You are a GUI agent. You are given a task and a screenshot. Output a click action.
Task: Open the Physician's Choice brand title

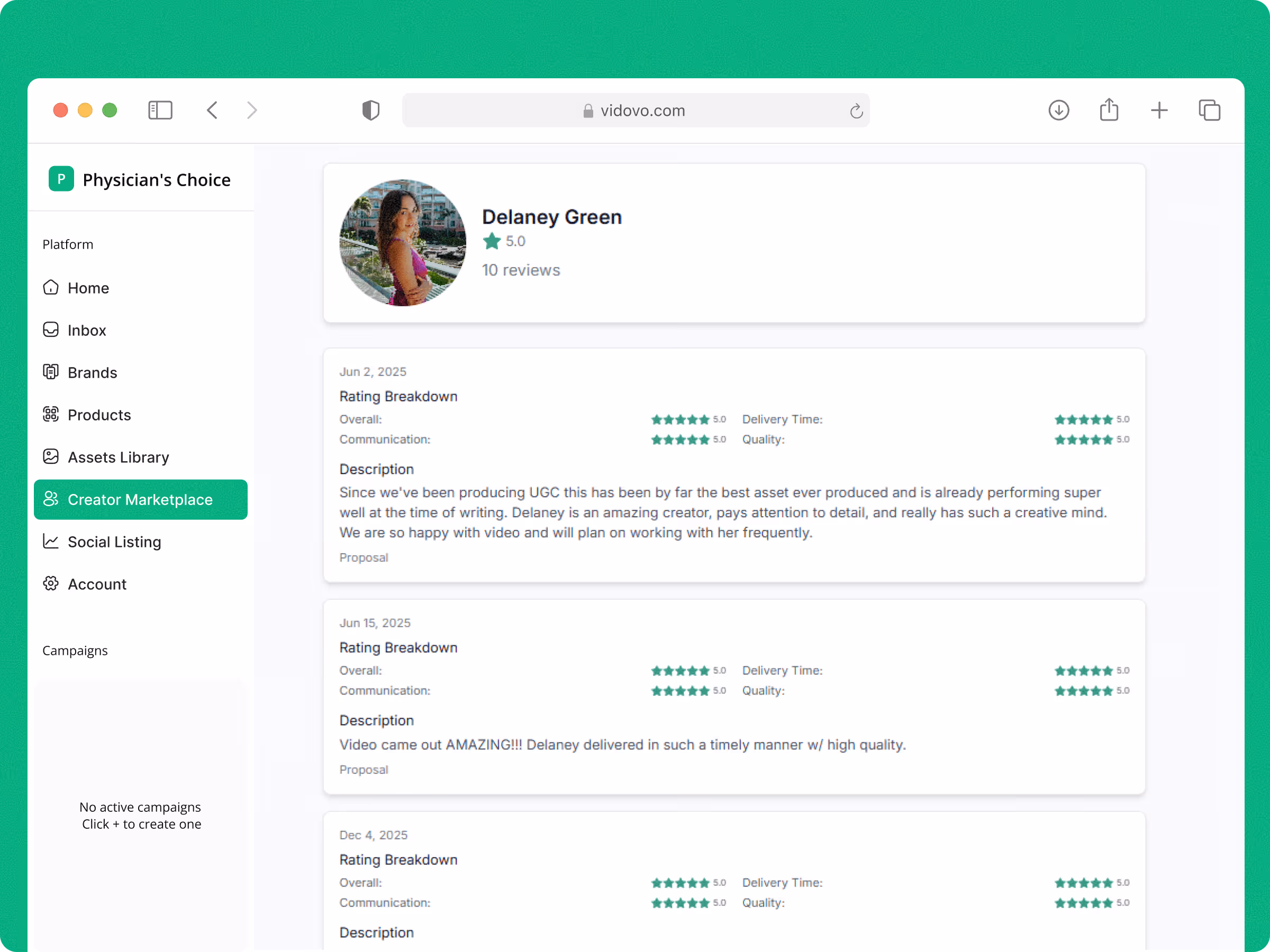click(157, 180)
